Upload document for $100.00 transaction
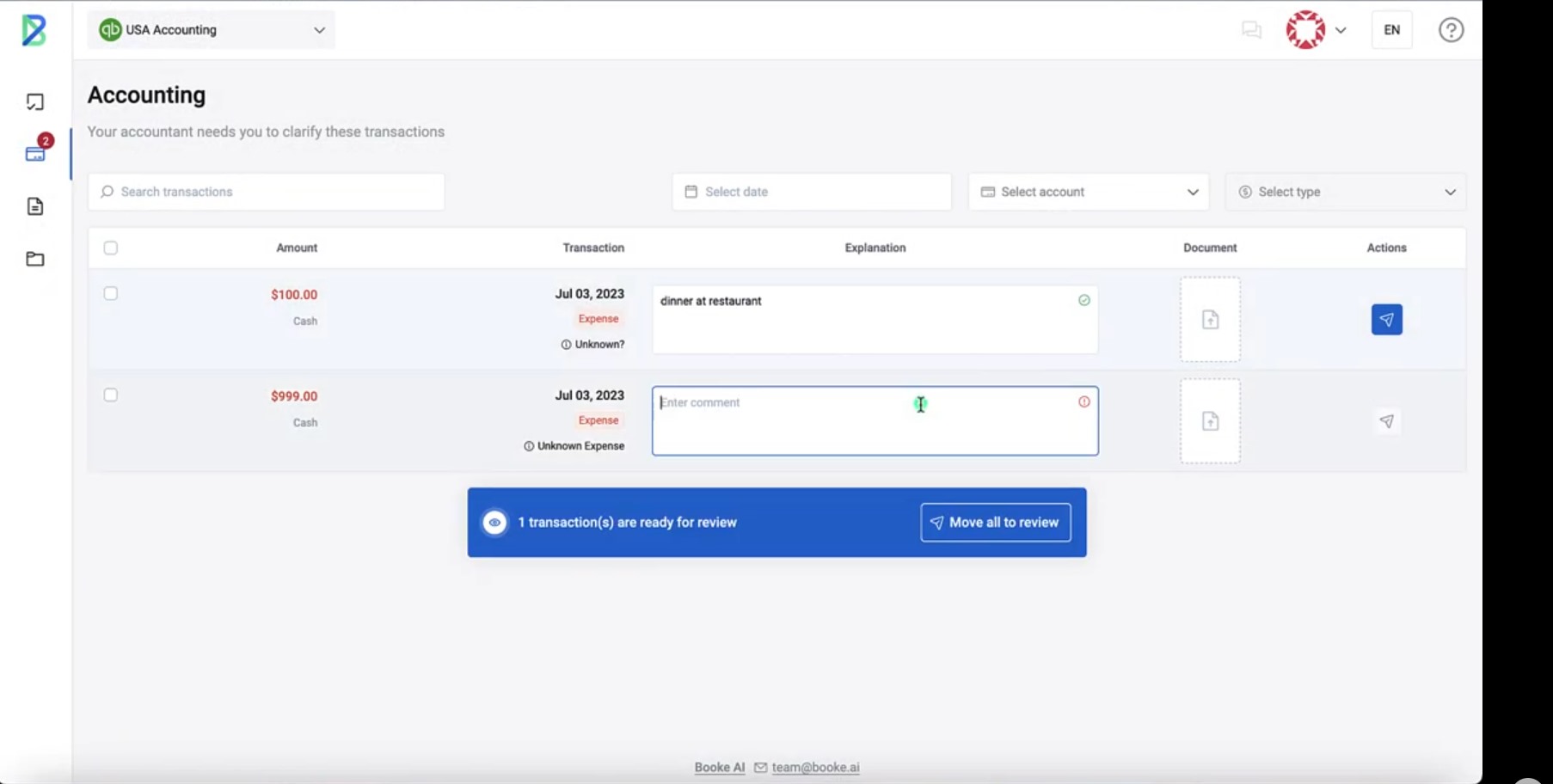This screenshot has width=1553, height=784. [x=1210, y=320]
